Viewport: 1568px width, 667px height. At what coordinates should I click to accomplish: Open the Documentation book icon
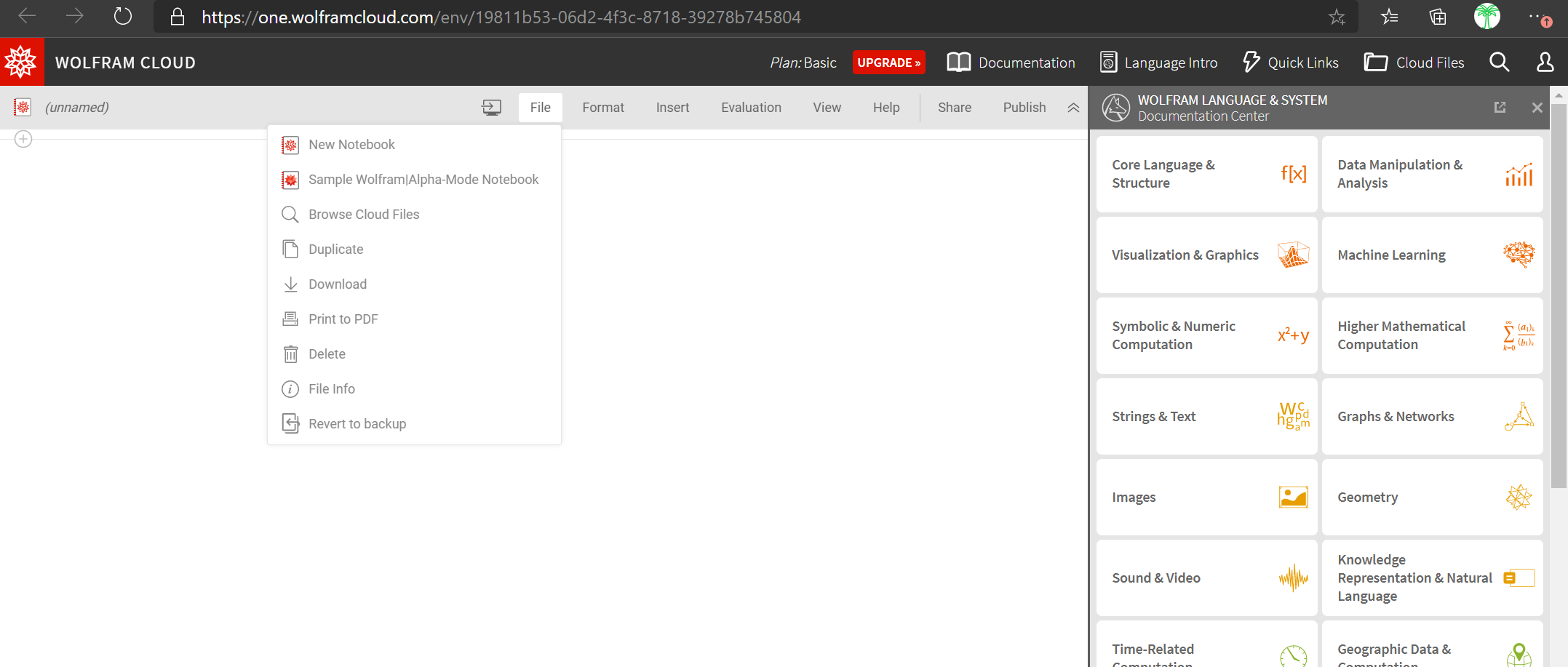[958, 63]
